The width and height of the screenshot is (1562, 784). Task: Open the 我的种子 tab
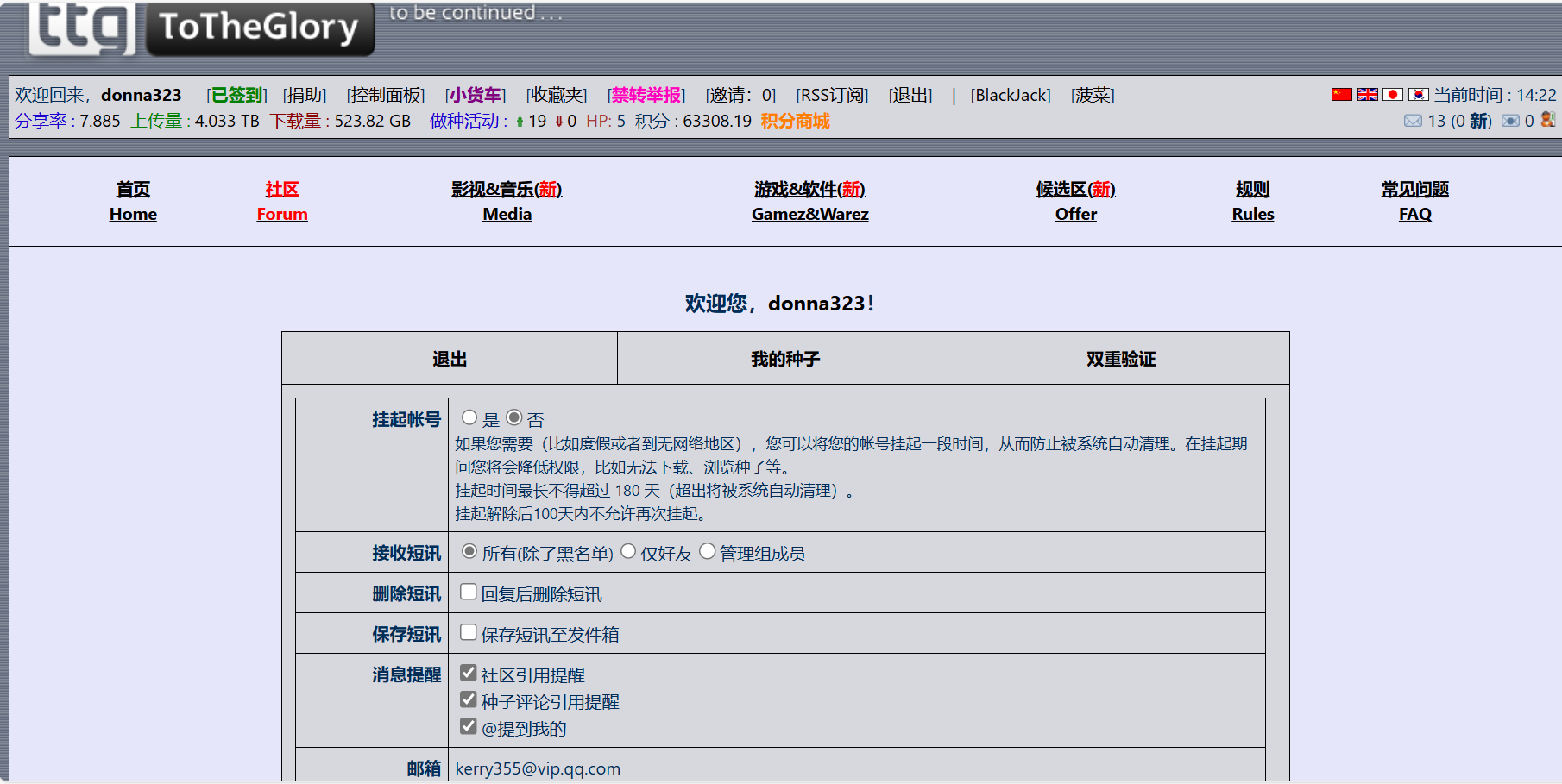(x=785, y=359)
